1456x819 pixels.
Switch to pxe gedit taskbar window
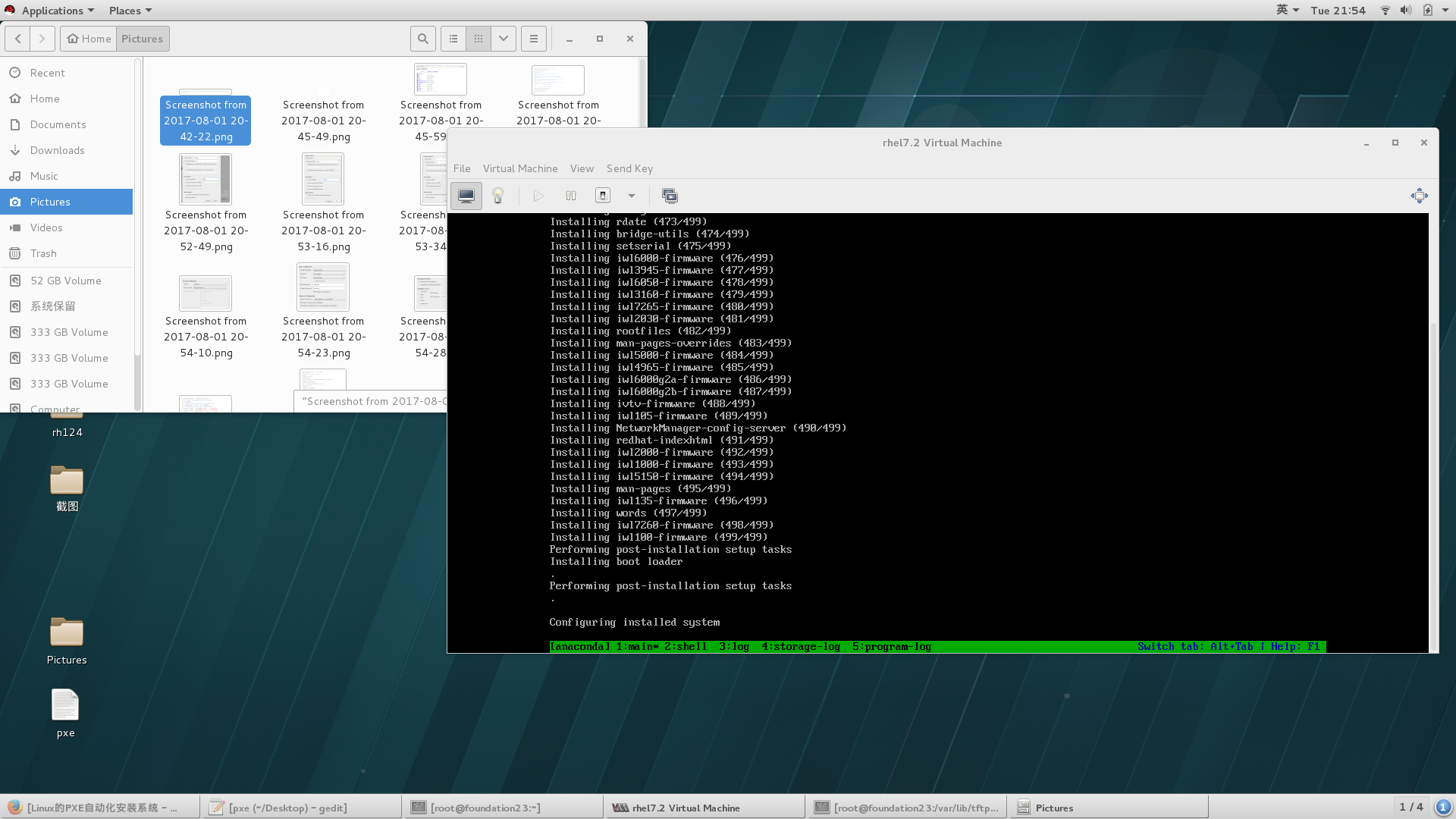pyautogui.click(x=301, y=808)
